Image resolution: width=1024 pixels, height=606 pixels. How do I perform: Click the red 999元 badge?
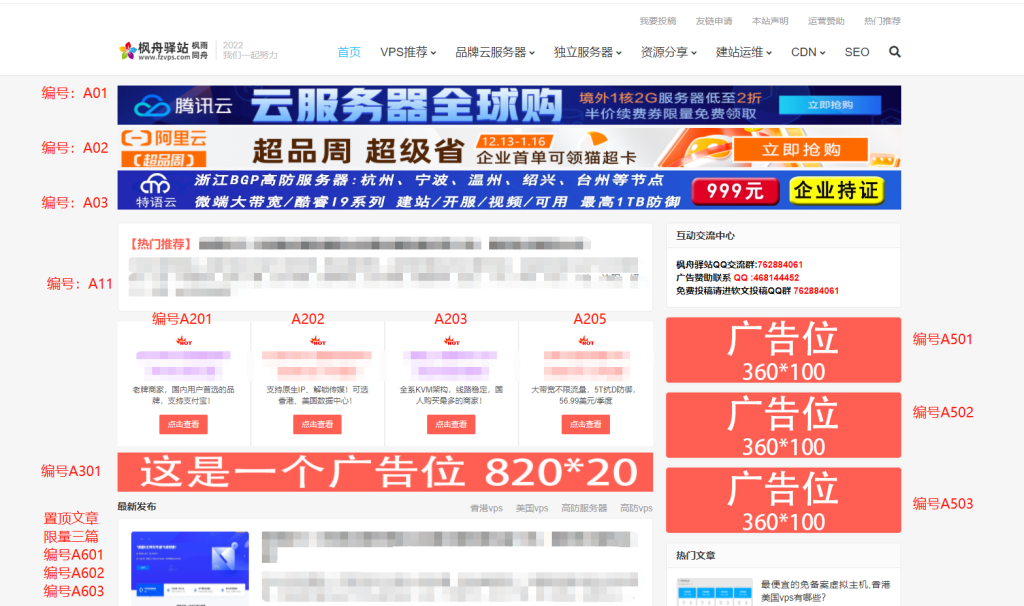[x=735, y=191]
